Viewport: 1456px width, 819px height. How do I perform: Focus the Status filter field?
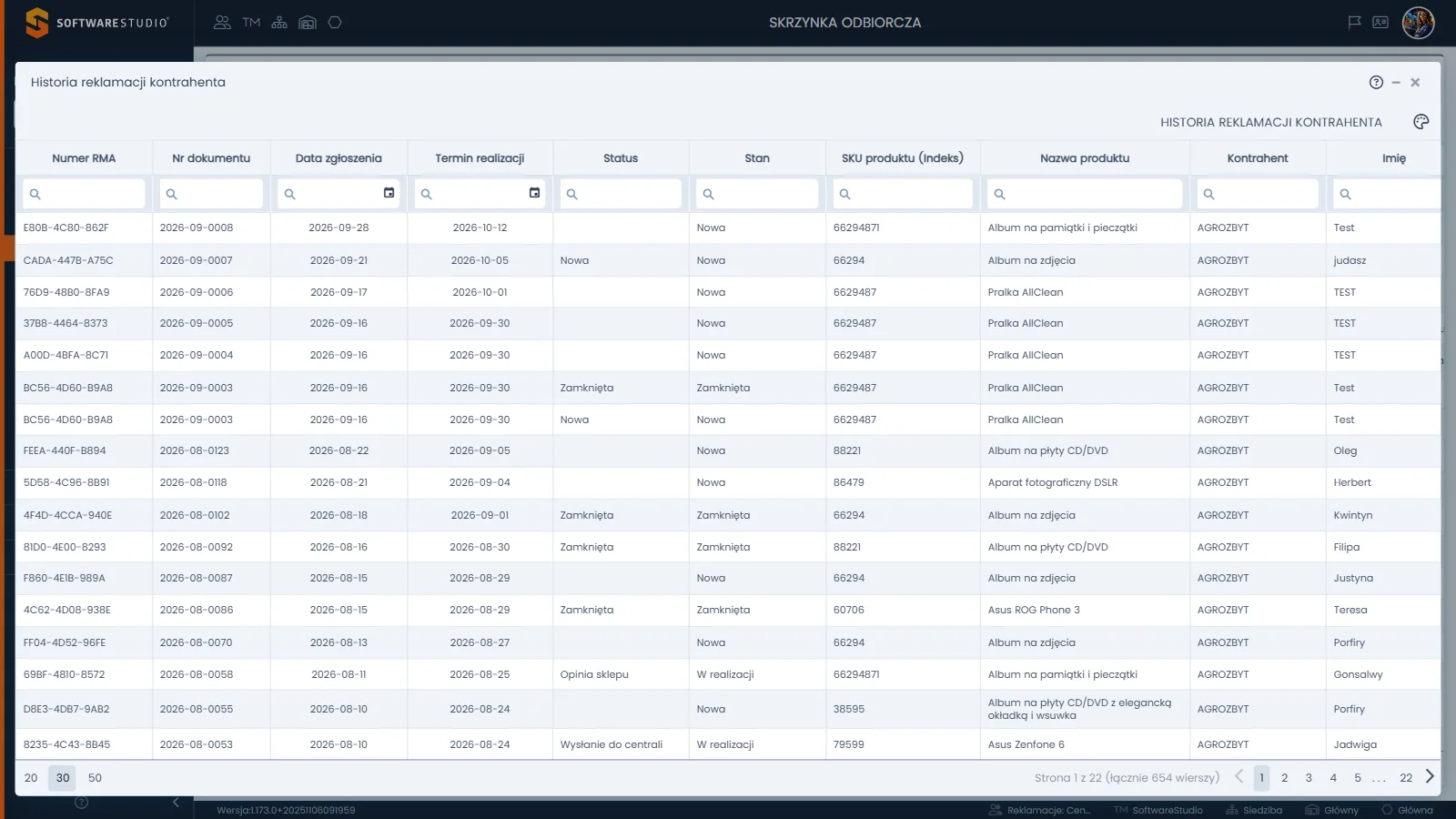click(621, 194)
